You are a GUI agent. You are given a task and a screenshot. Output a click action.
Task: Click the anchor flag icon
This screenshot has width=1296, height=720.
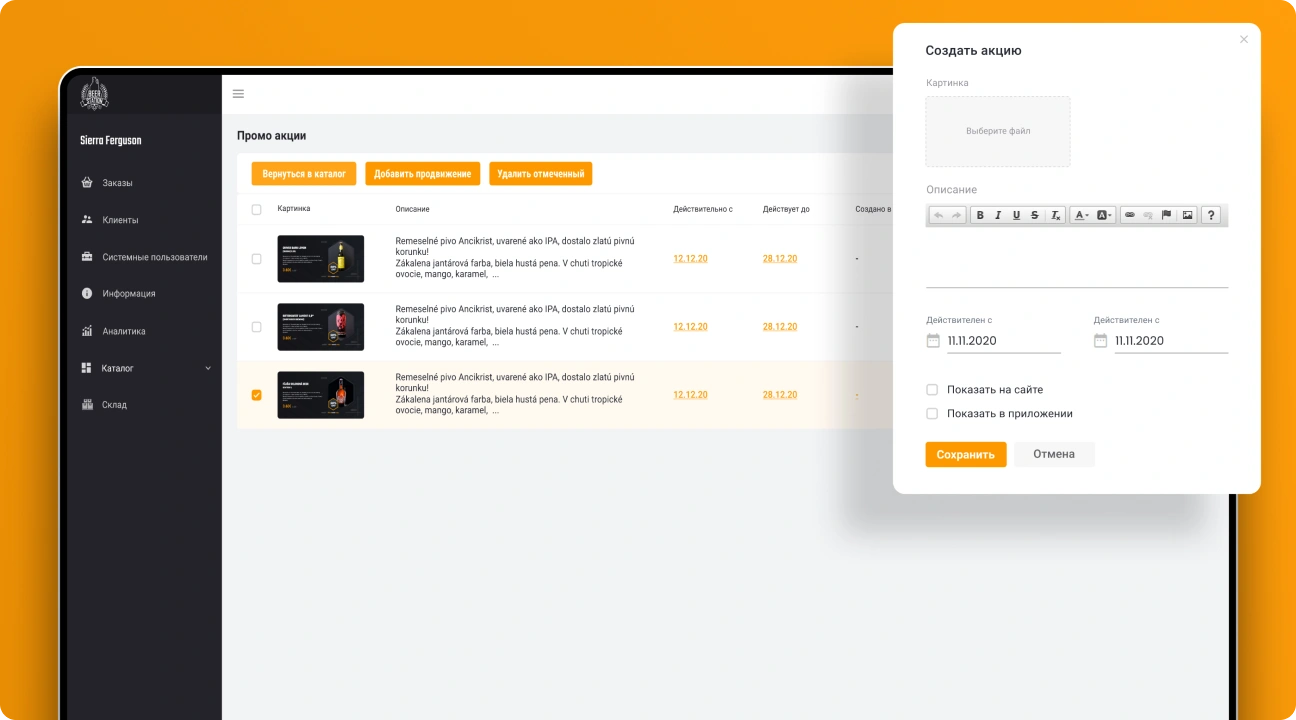tap(1166, 215)
